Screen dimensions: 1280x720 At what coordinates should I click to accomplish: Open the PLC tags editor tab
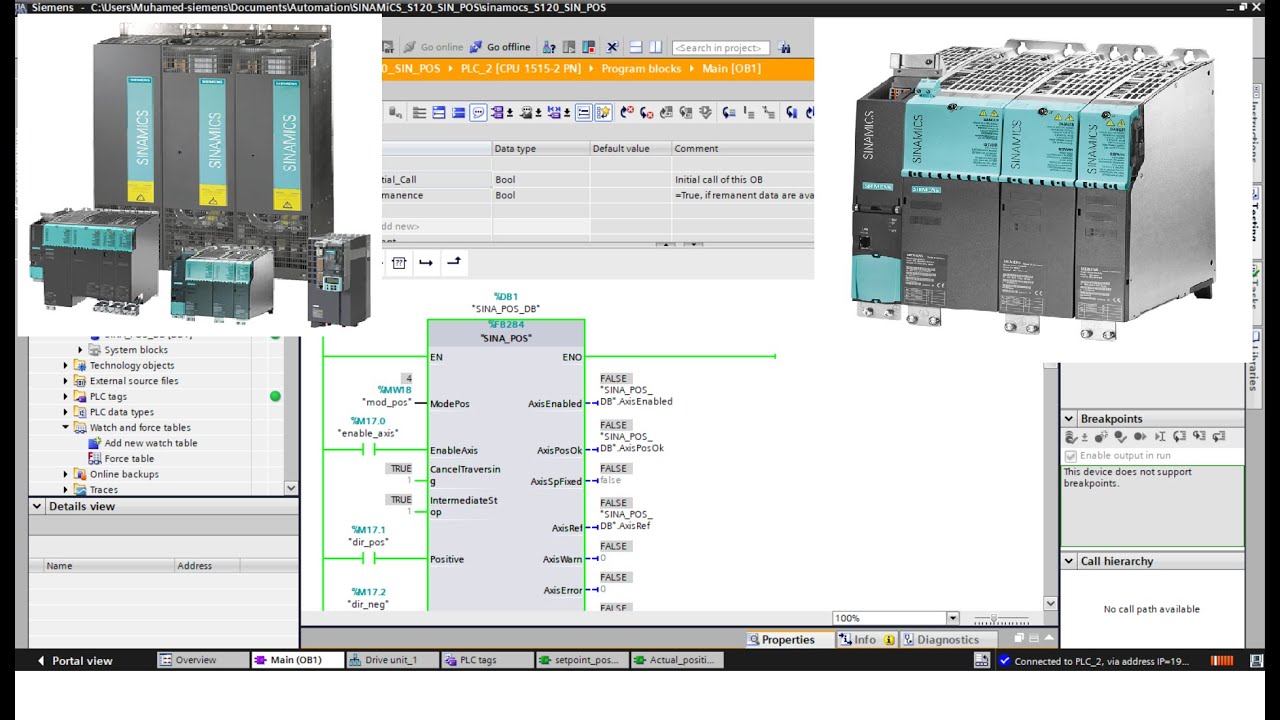tap(488, 660)
